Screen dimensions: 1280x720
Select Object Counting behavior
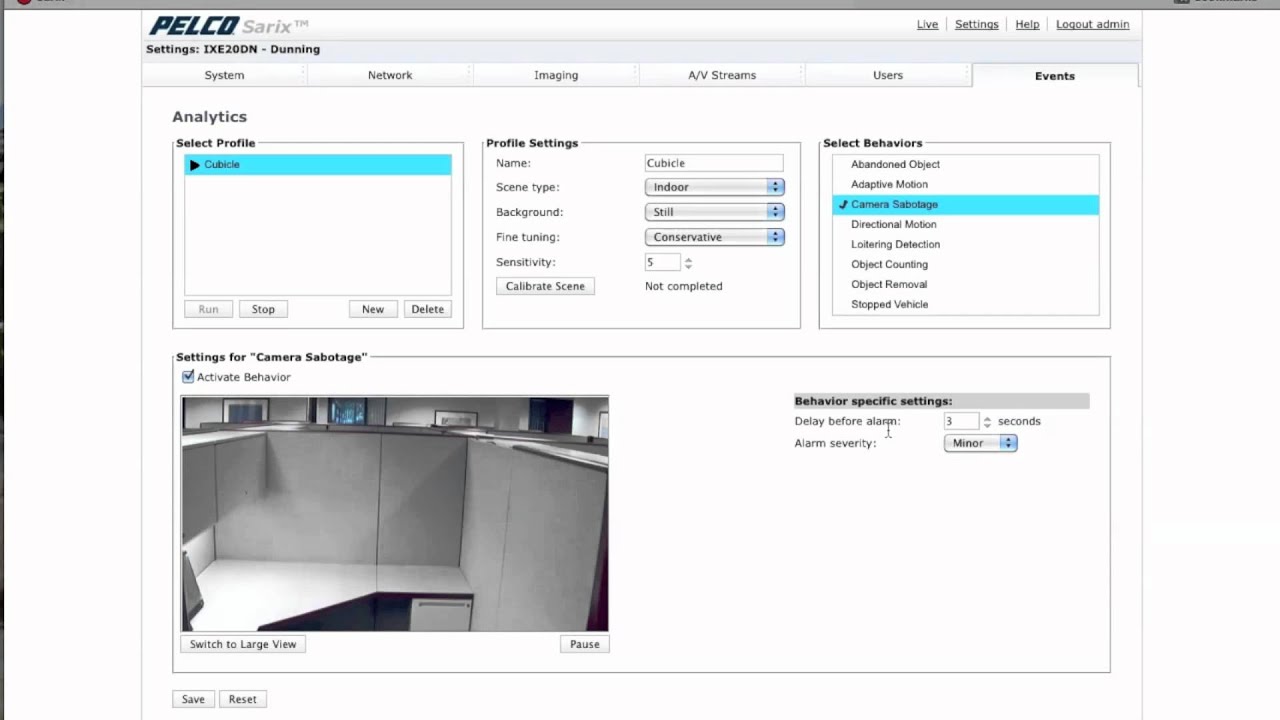[x=966, y=264]
